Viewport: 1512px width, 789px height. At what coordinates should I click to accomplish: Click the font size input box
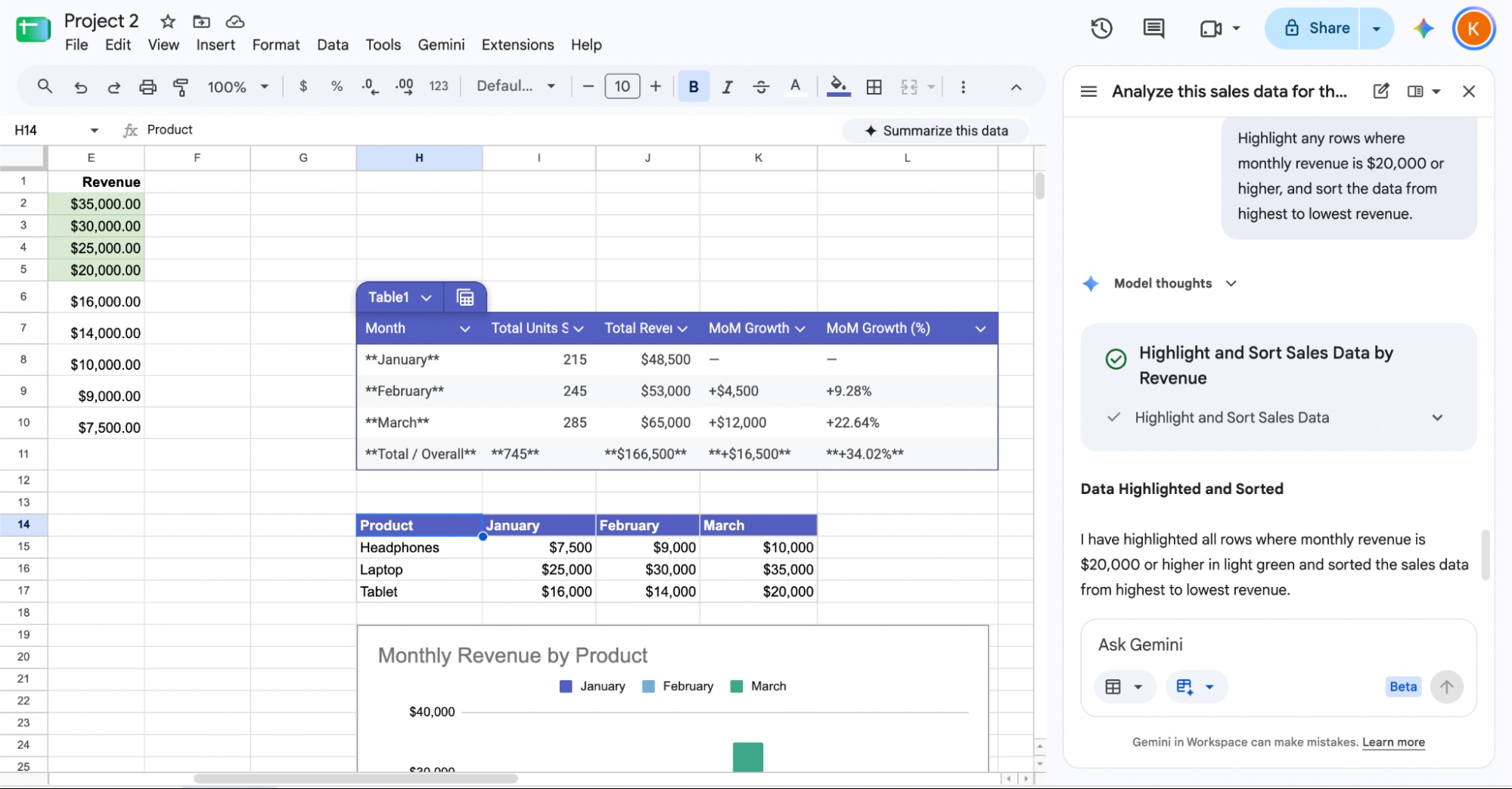click(622, 86)
